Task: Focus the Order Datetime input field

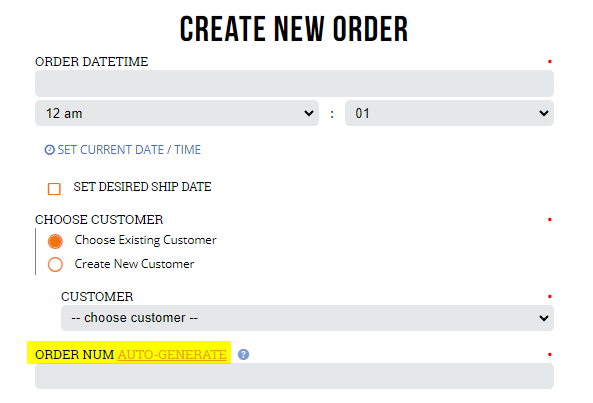Action: click(x=295, y=83)
